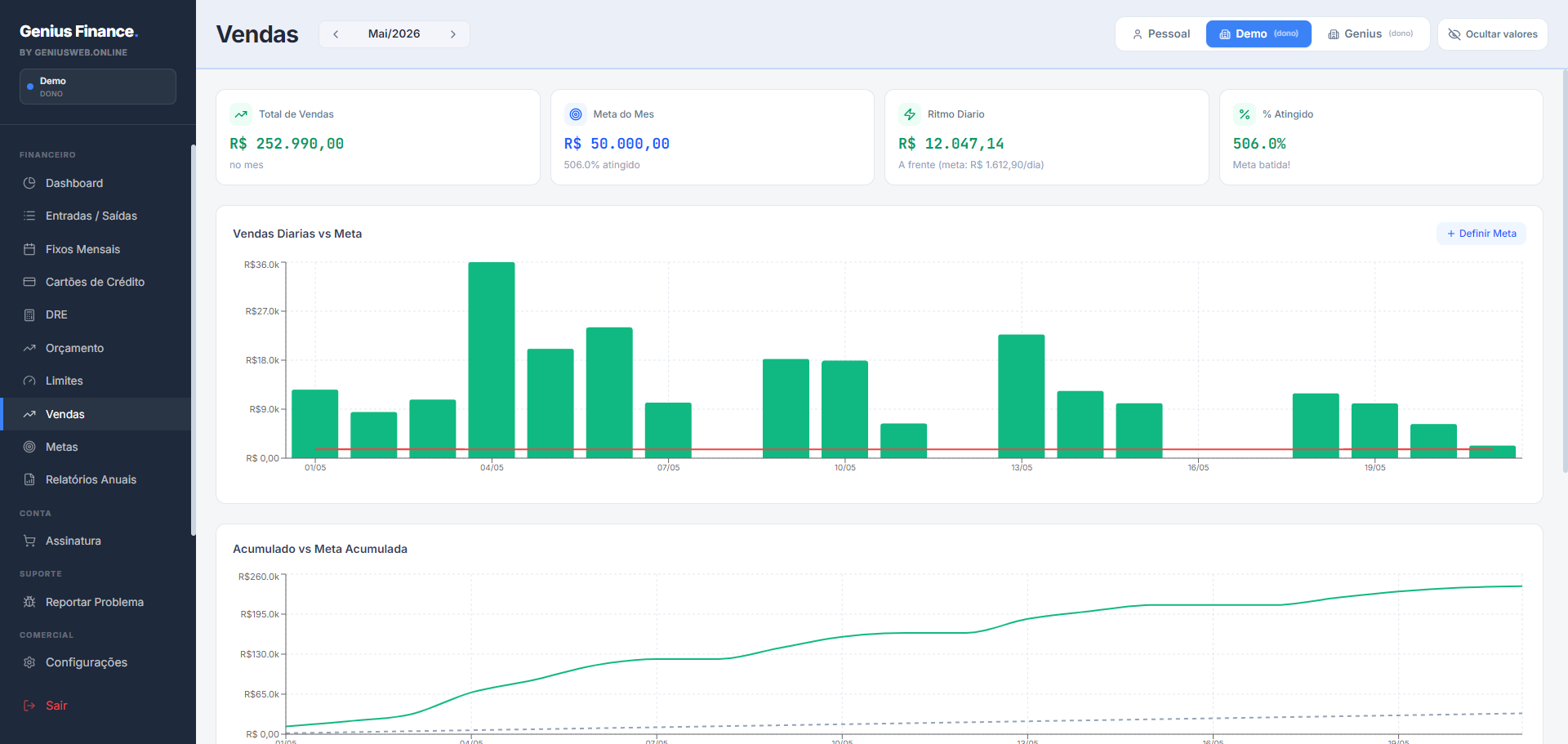The image size is (1568, 744).
Task: Click the Assinatura cart icon
Action: pyautogui.click(x=29, y=541)
